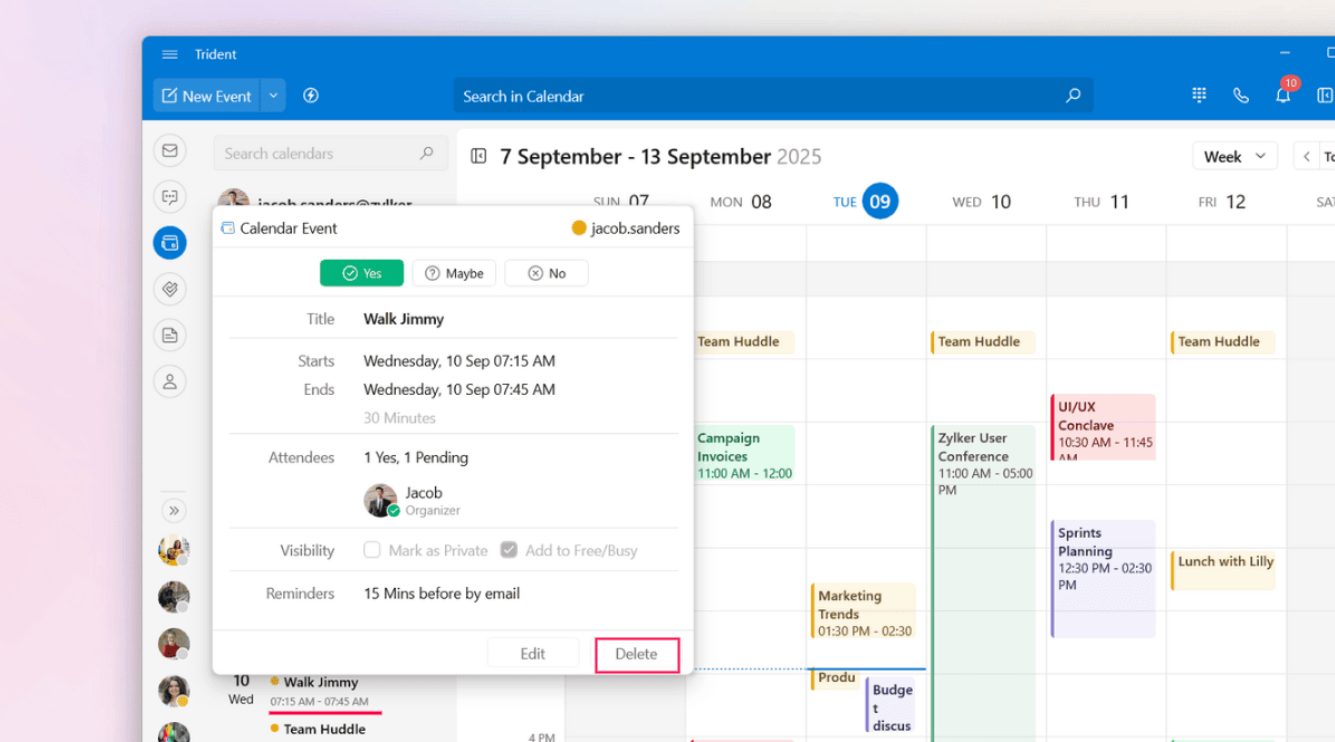Click 15 Mins before by email reminder
The height and width of the screenshot is (742, 1335).
point(442,593)
